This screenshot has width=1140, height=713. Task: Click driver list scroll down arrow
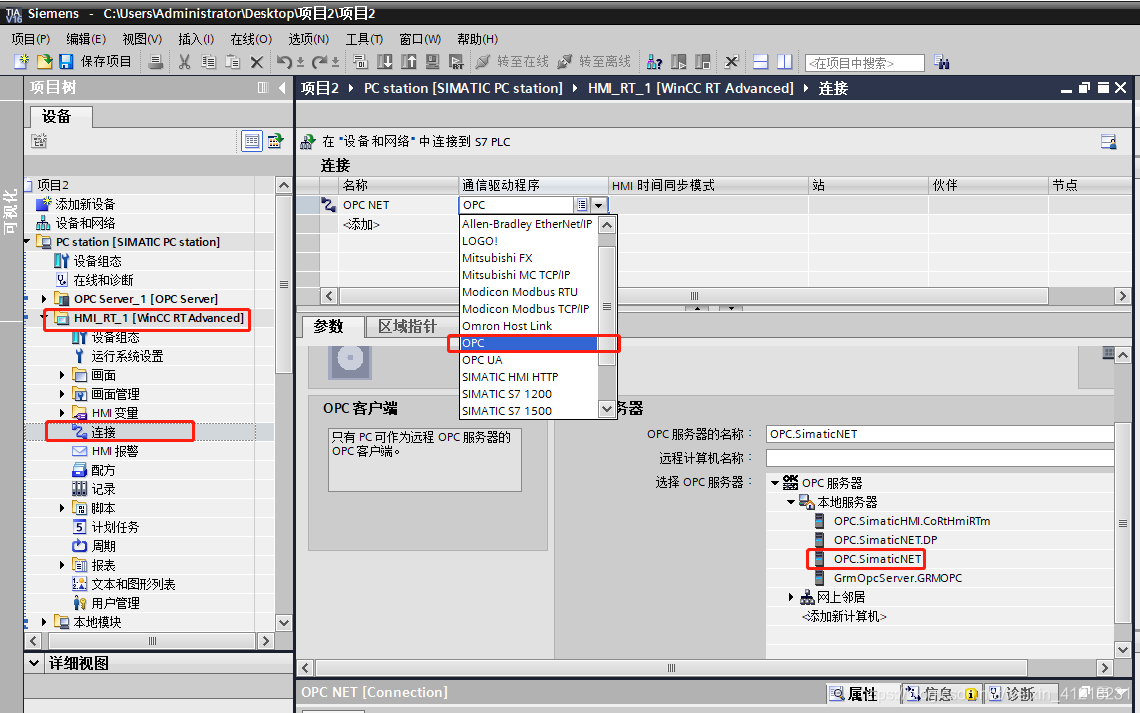607,410
